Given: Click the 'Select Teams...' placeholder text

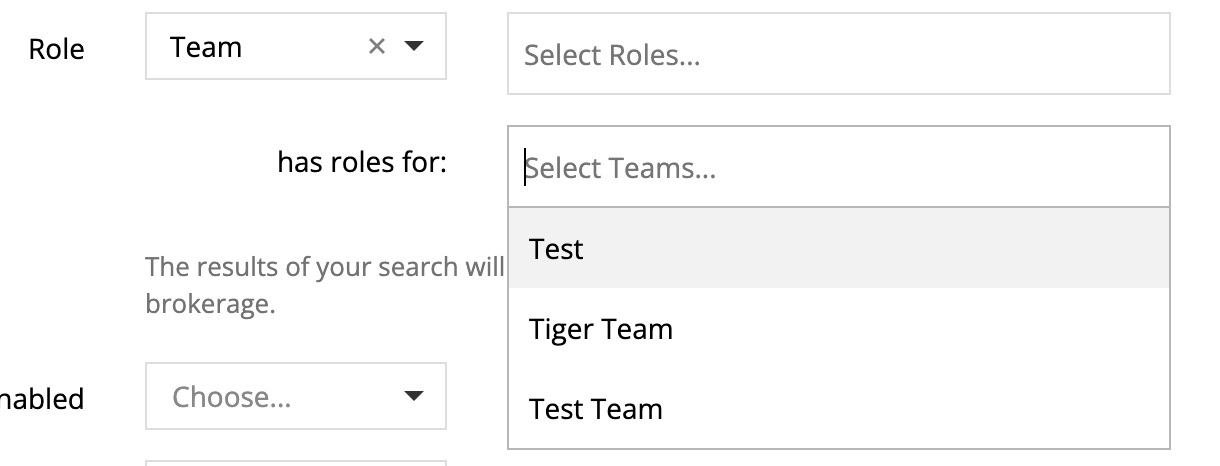Looking at the screenshot, I should [x=621, y=168].
